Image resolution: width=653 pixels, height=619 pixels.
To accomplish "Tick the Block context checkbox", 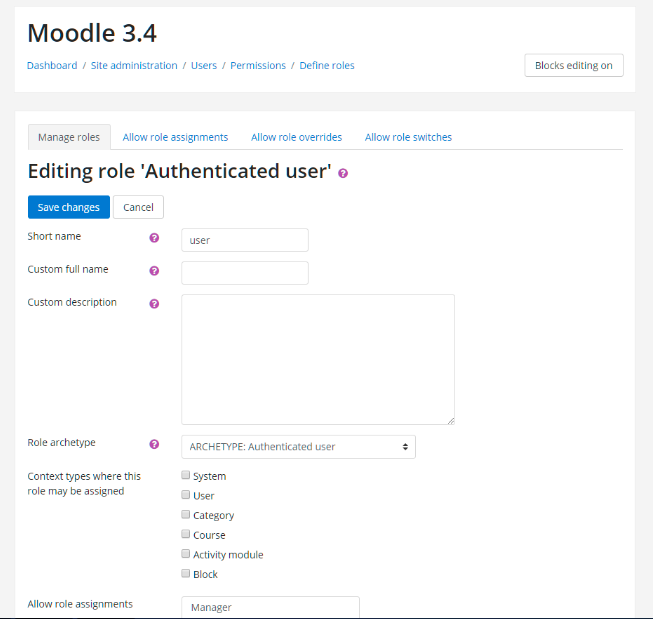I will [186, 573].
